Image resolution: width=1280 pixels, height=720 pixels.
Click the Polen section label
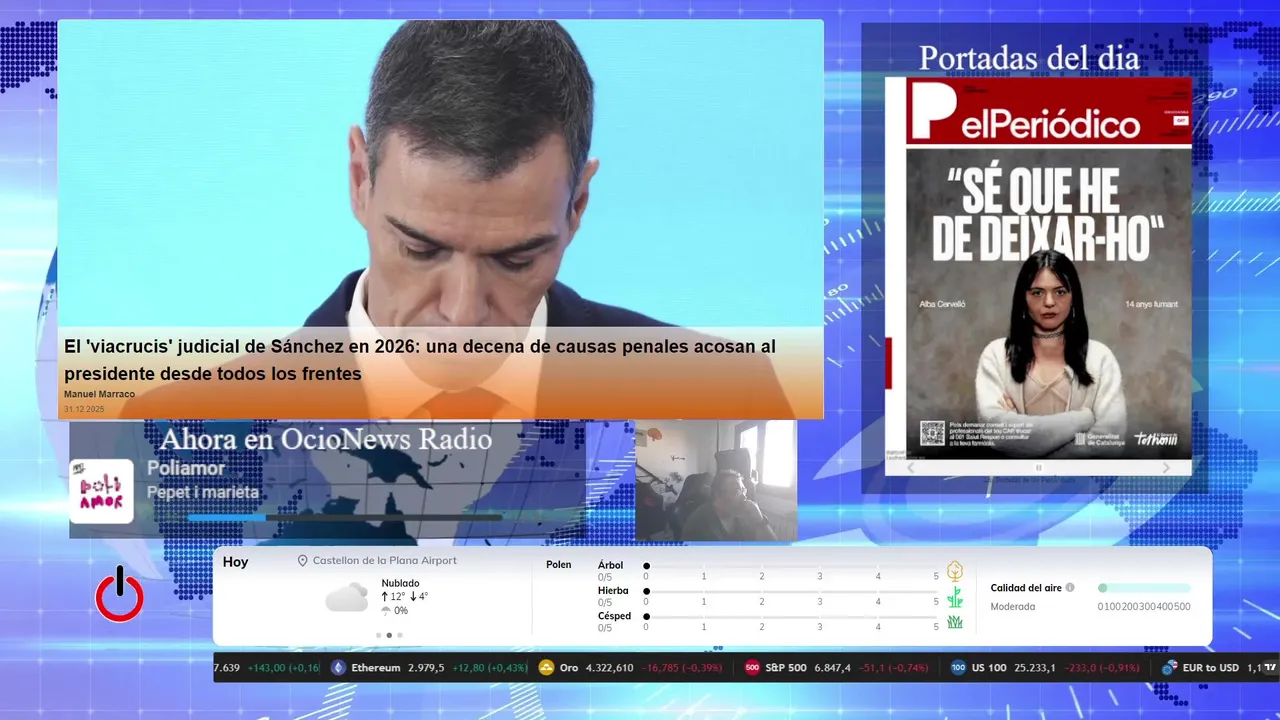coord(559,565)
